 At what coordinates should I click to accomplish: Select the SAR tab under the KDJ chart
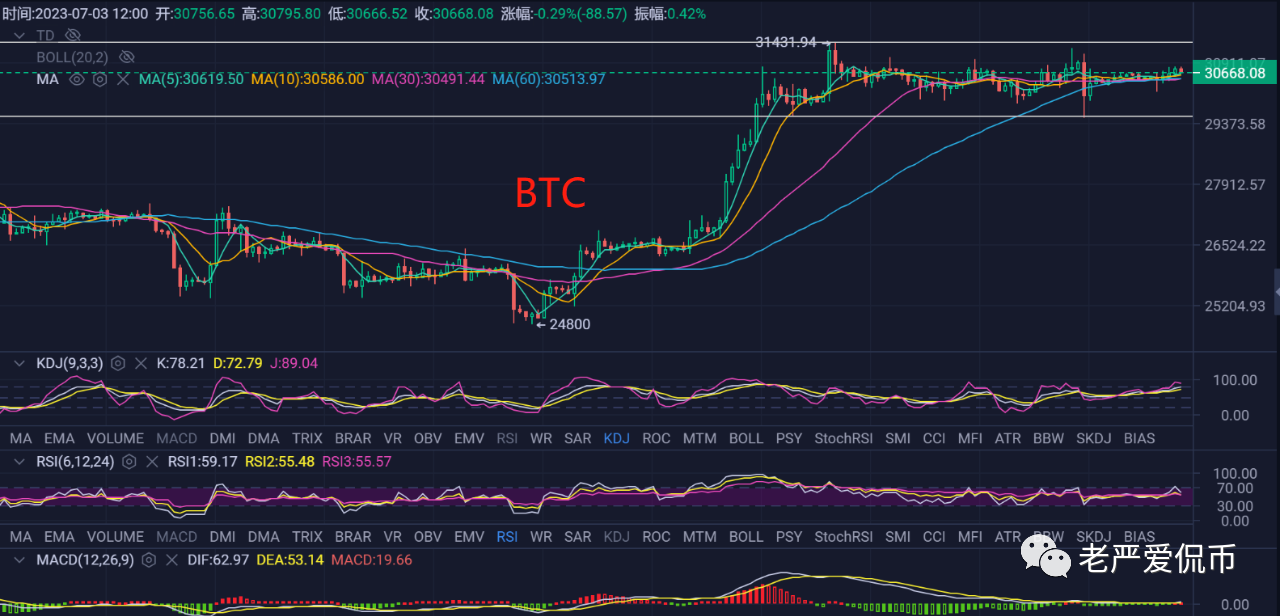pyautogui.click(x=578, y=438)
